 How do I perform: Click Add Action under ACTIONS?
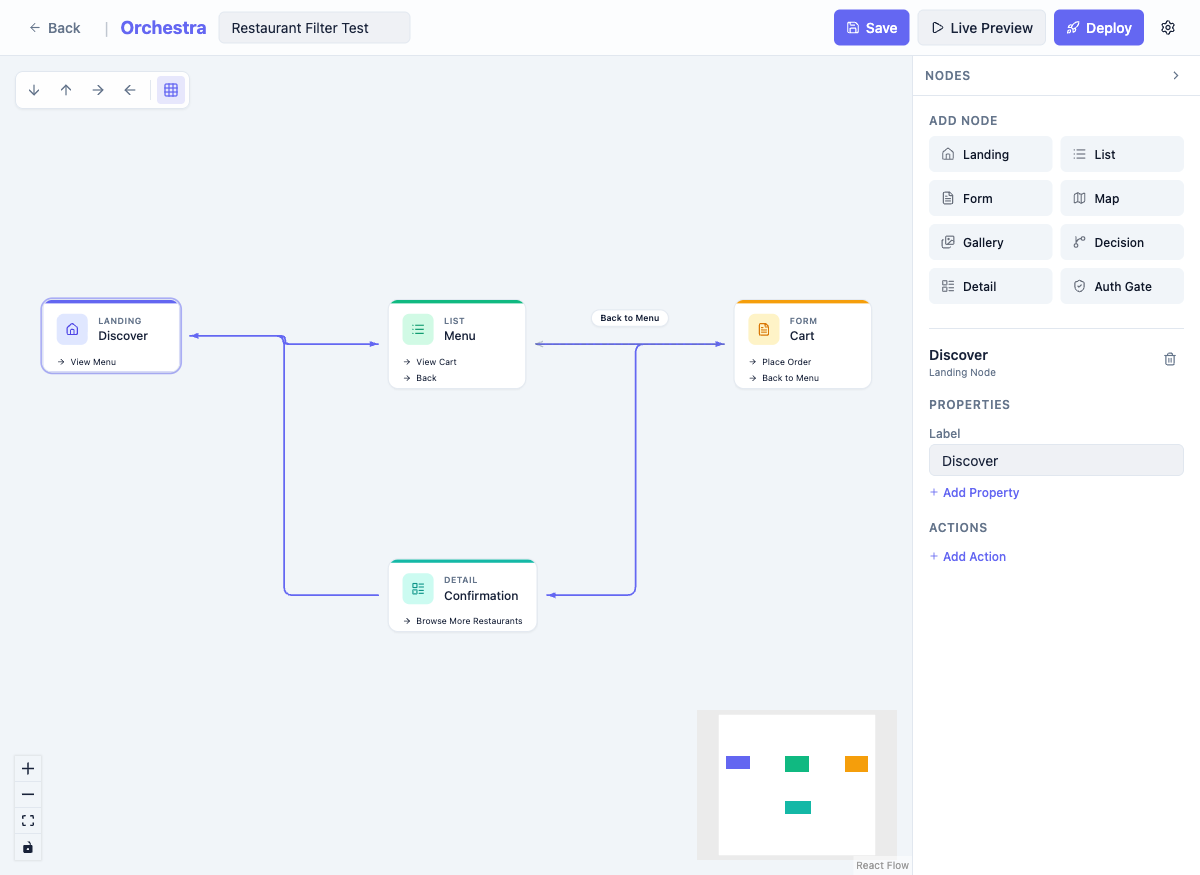(967, 556)
